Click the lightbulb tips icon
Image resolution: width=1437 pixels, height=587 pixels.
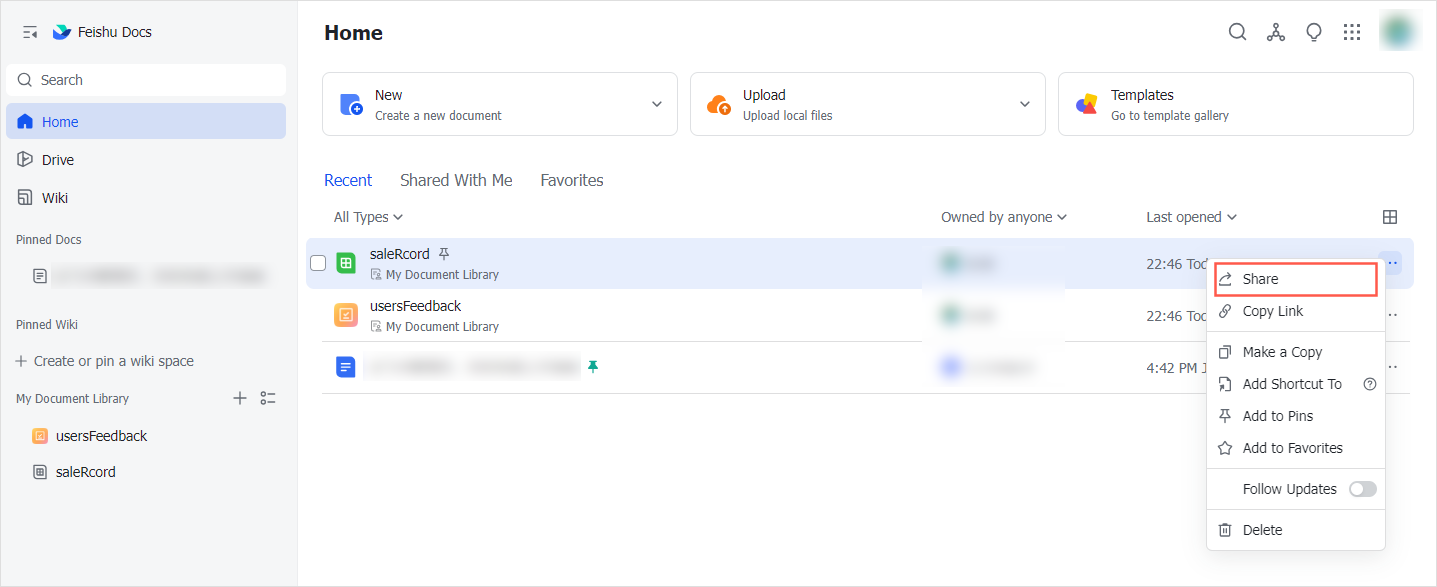tap(1314, 32)
